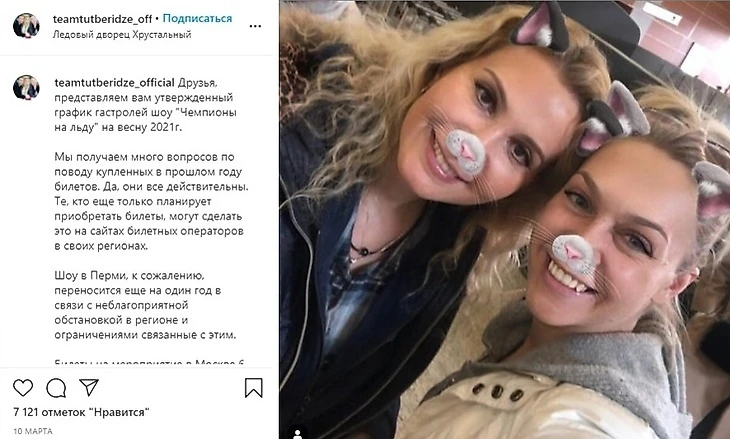Open teamtutberidze_official username in caption
This screenshot has width=730, height=439.
coord(115,82)
